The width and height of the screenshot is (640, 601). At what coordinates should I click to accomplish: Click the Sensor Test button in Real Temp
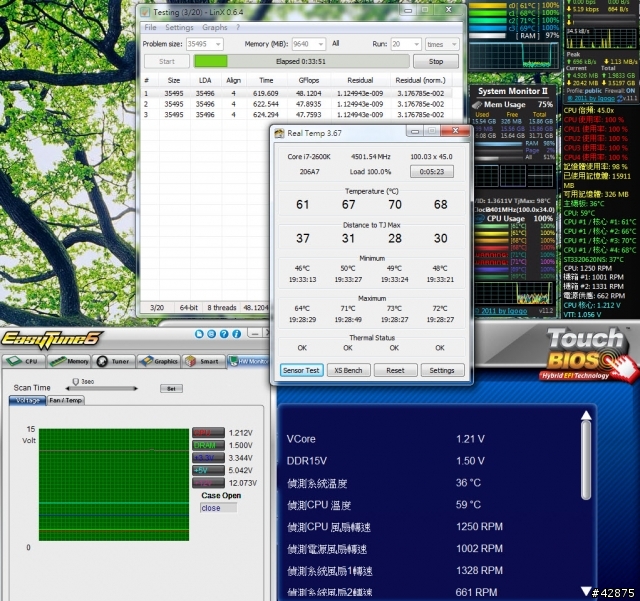pos(301,370)
